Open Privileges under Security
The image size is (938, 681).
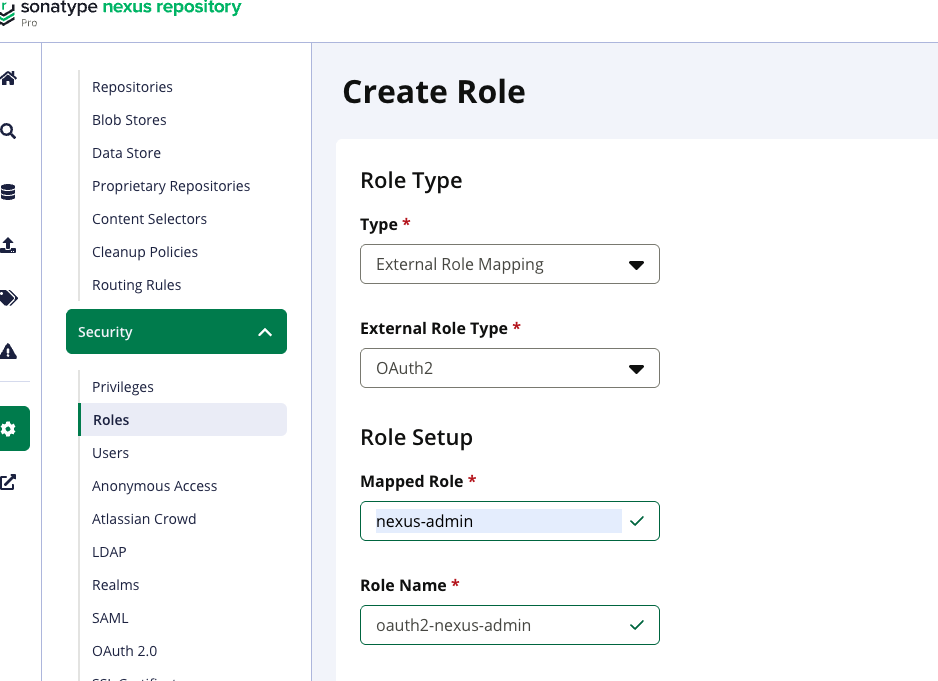[x=123, y=387]
